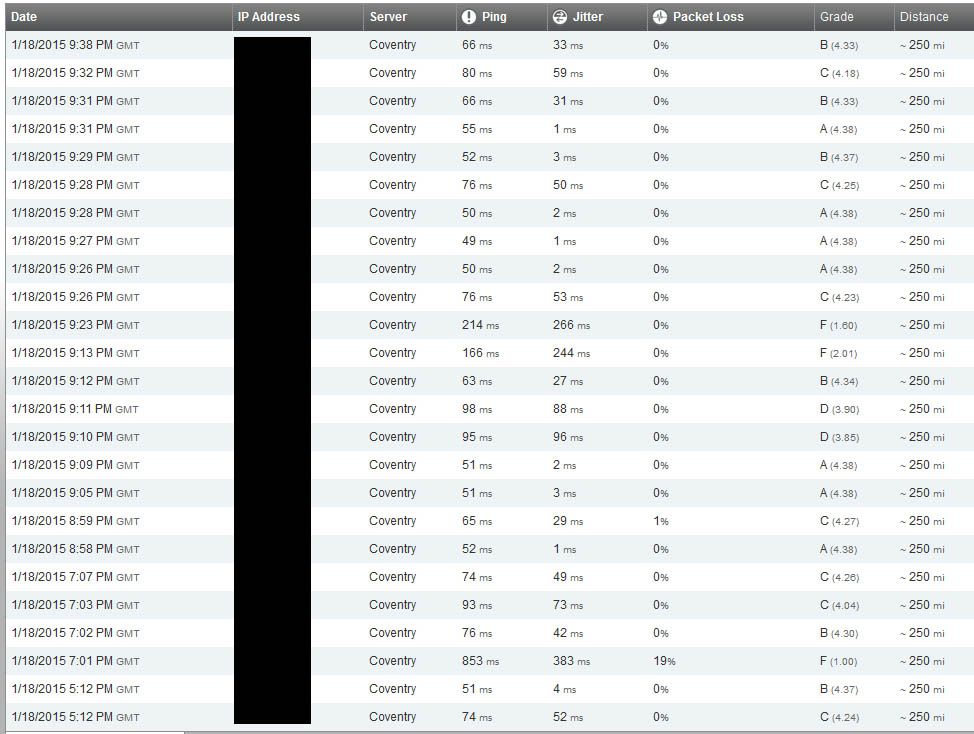The image size is (974, 734).
Task: Click the C (4.23) grade cell
Action: pos(839,297)
